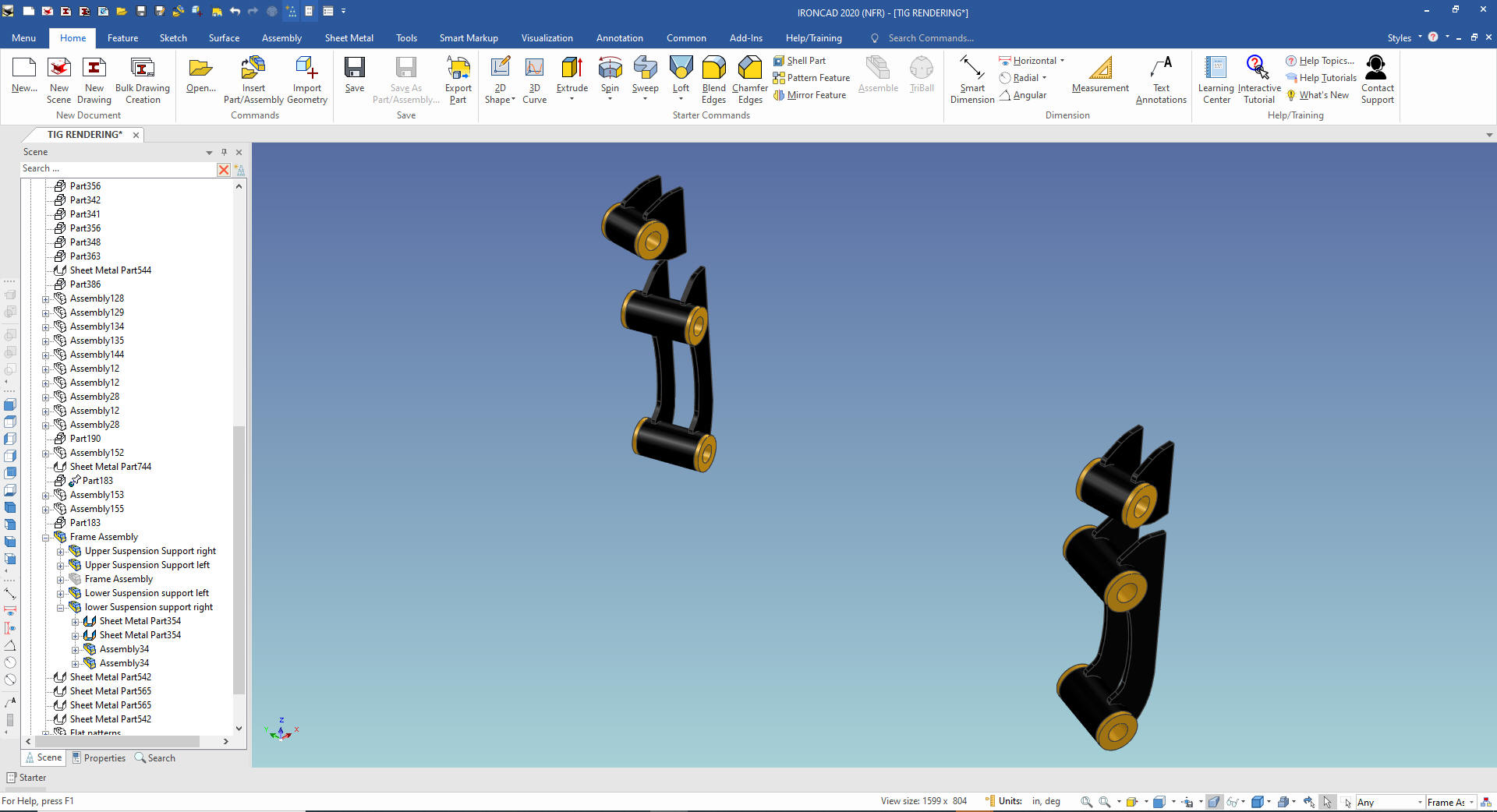This screenshot has width=1497, height=812.
Task: Expand the Upper Suspension Support right node
Action: coord(61,552)
